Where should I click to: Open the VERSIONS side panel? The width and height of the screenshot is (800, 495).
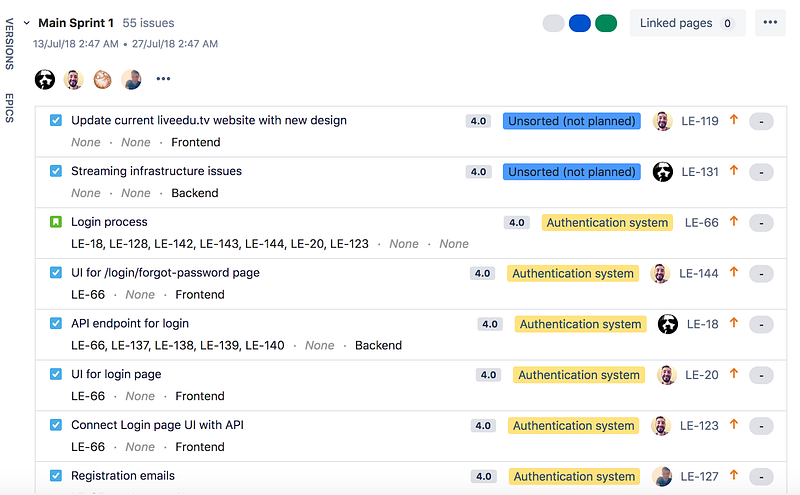(x=9, y=44)
